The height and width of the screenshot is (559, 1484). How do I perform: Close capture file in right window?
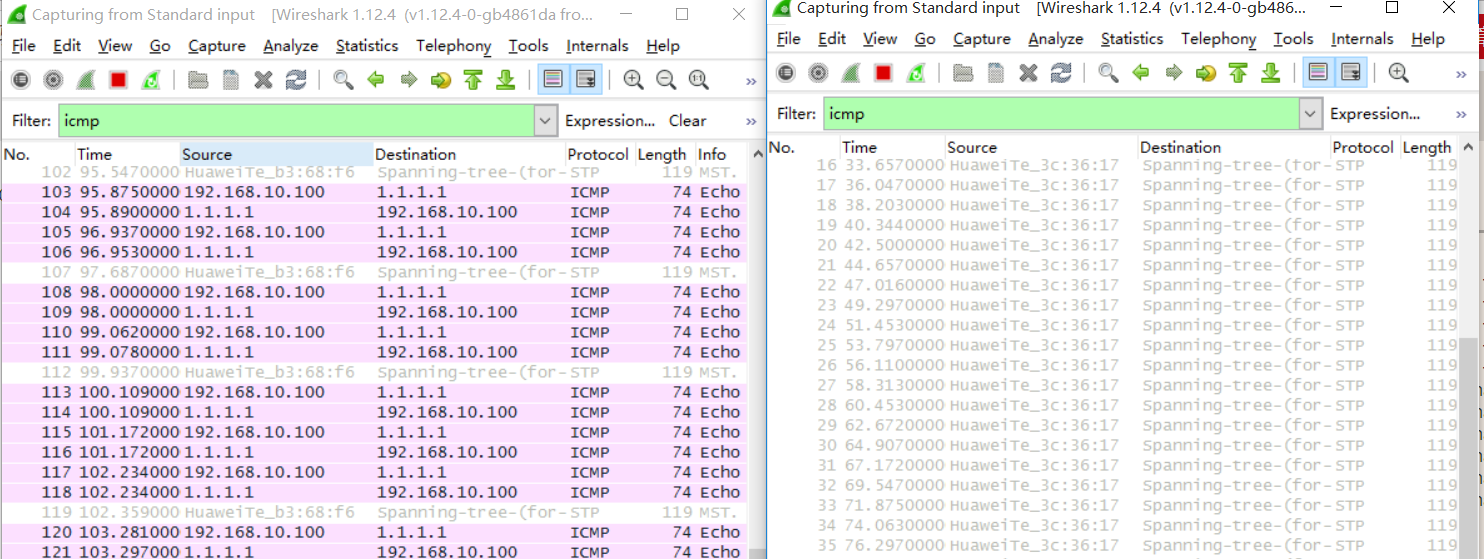click(x=1028, y=72)
